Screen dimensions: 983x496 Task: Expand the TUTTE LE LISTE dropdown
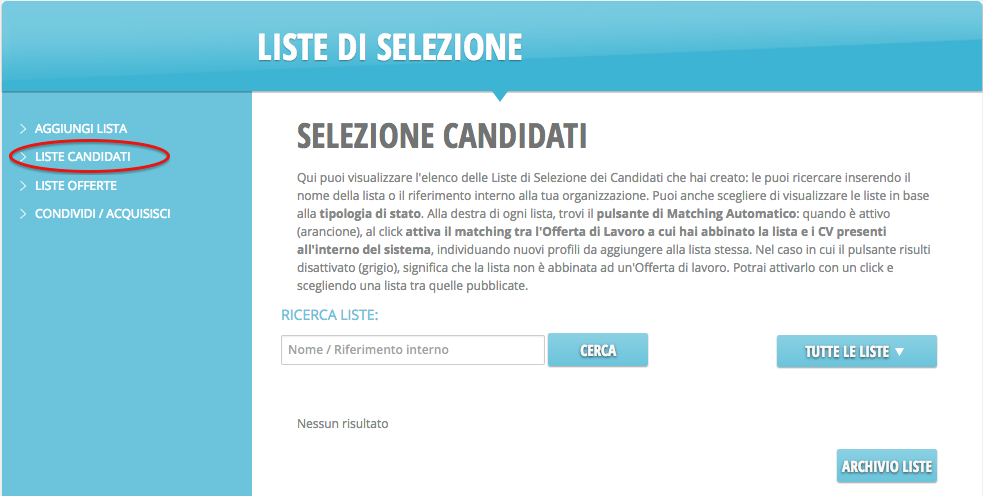tap(856, 352)
